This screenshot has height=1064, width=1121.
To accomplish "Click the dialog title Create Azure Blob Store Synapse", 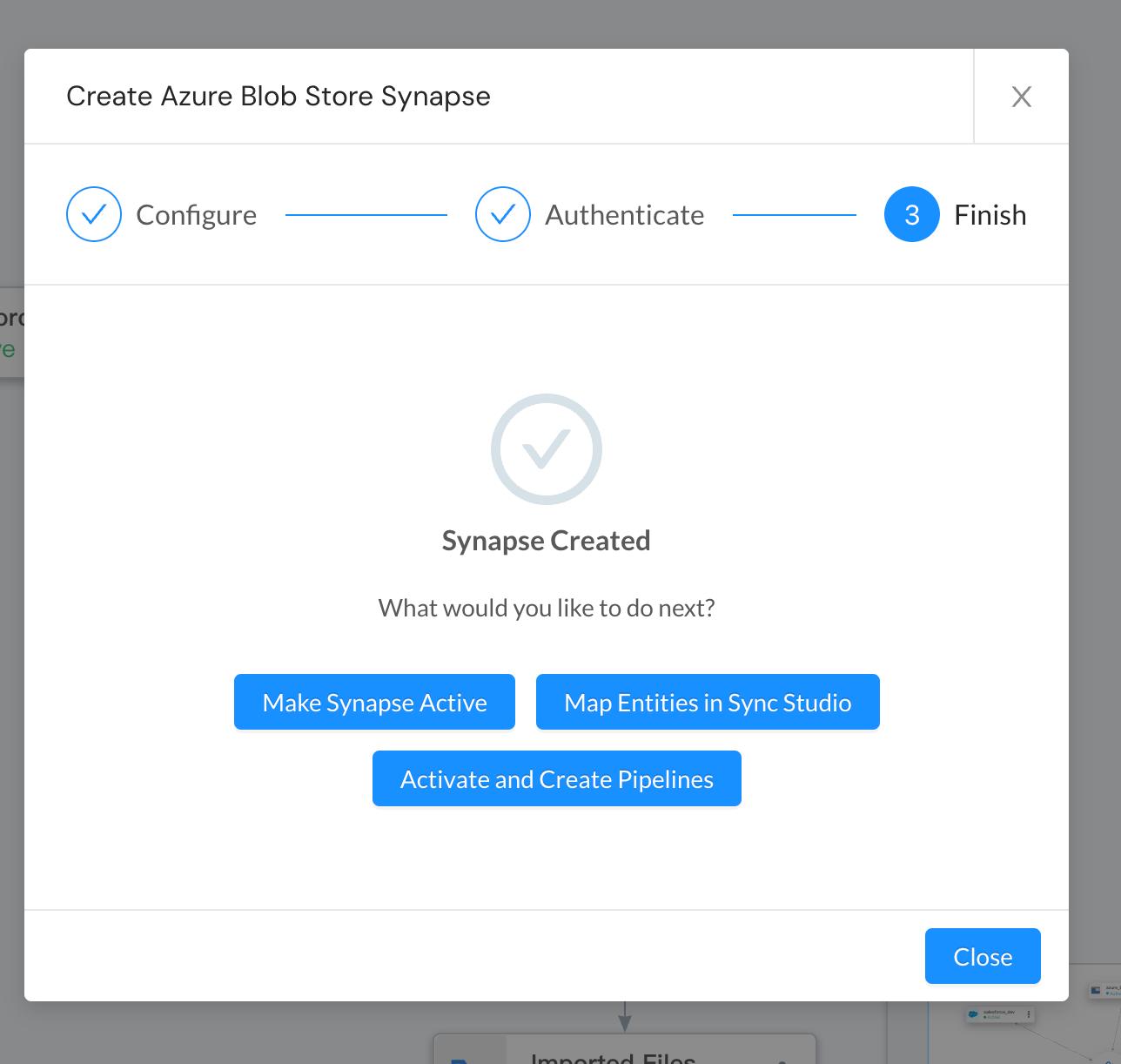I will 279,97.
